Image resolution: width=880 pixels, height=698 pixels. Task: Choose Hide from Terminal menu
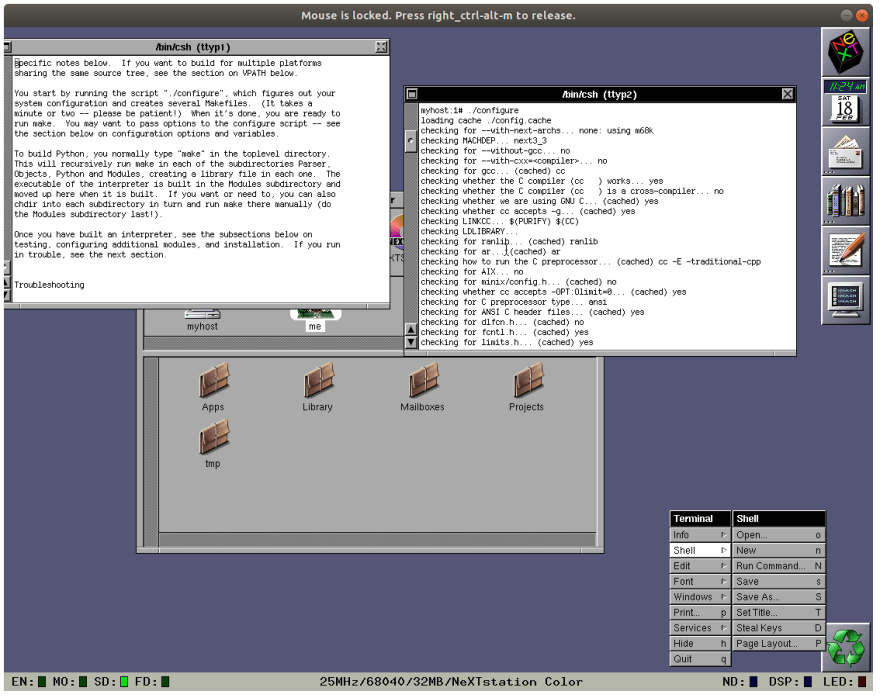[700, 644]
